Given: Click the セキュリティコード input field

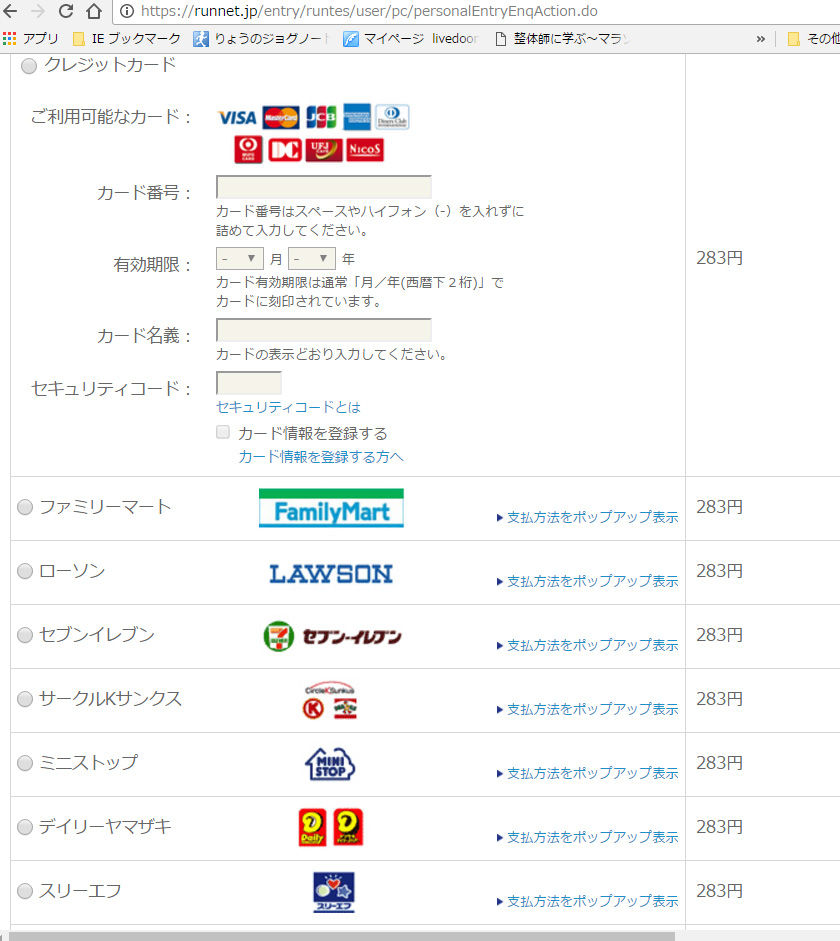Looking at the screenshot, I should click(x=248, y=383).
